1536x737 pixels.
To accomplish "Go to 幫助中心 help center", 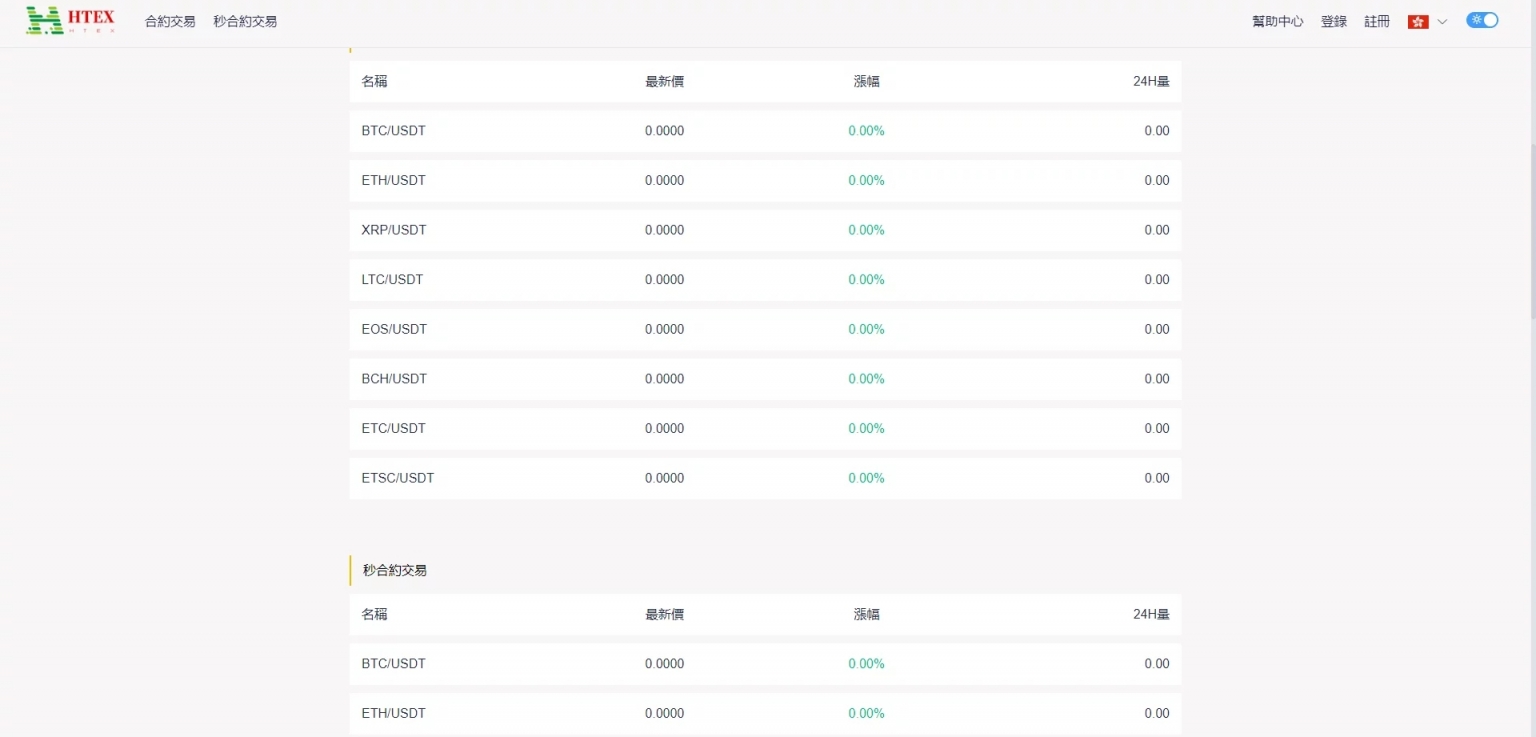I will click(x=1277, y=21).
